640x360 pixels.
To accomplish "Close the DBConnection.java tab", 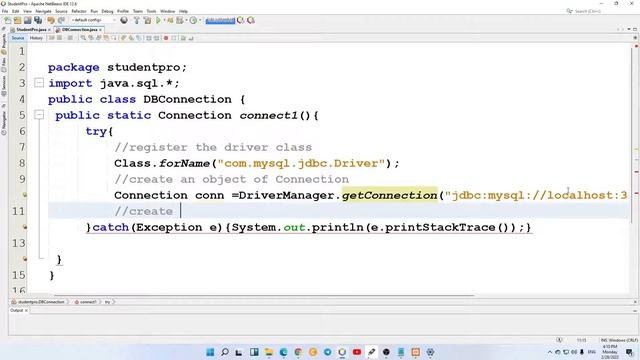I will [x=100, y=30].
